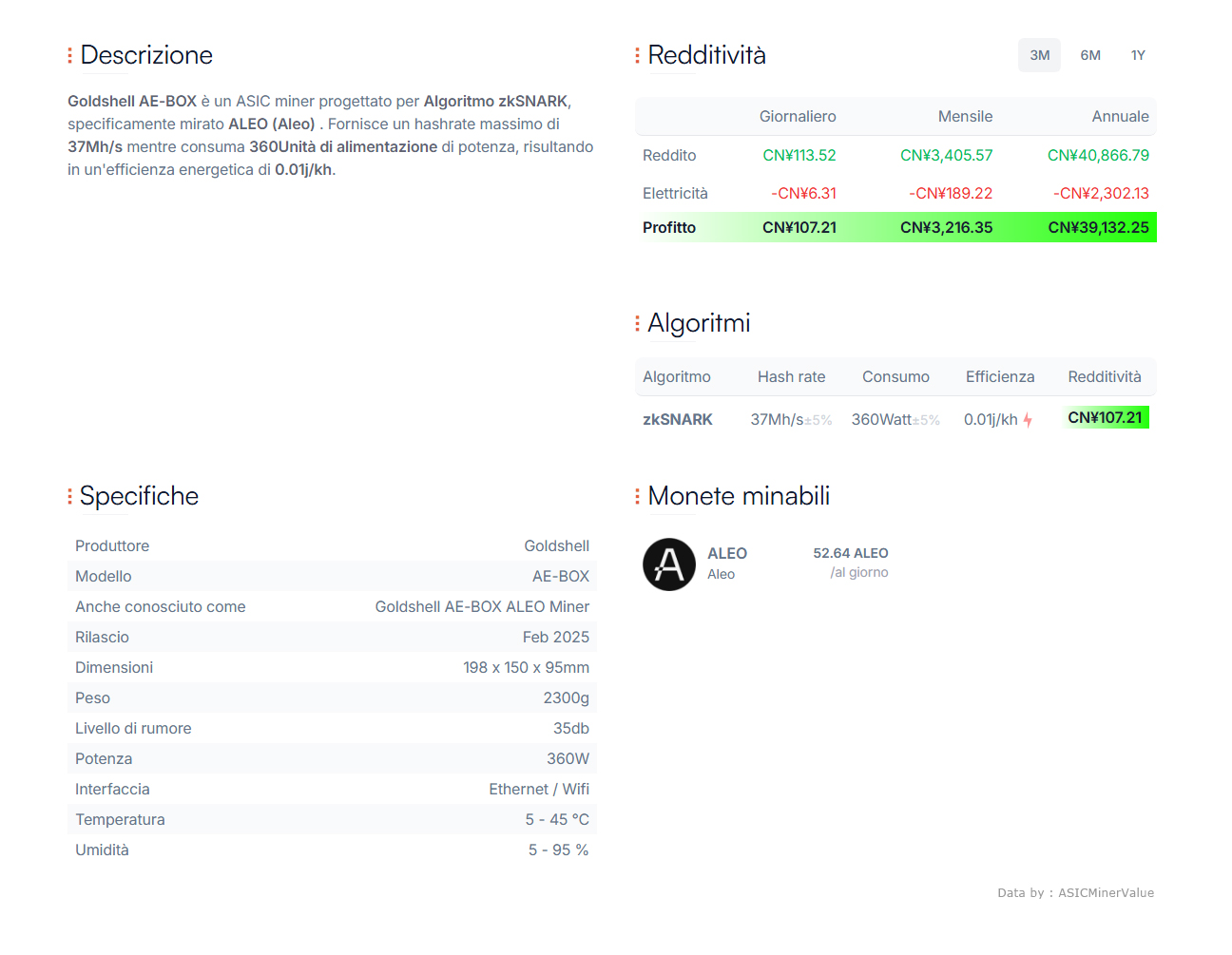Click the Aleo coin logo icon
Screen dimensions: 1232x955
669,564
